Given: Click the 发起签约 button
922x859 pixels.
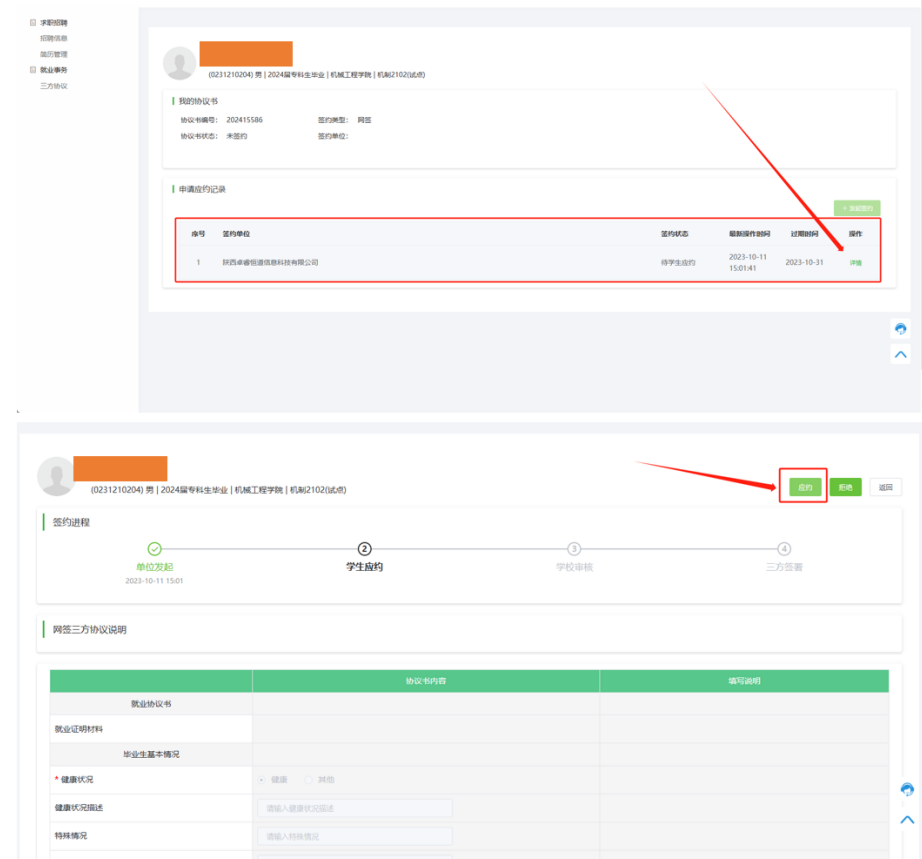Looking at the screenshot, I should coord(857,208).
